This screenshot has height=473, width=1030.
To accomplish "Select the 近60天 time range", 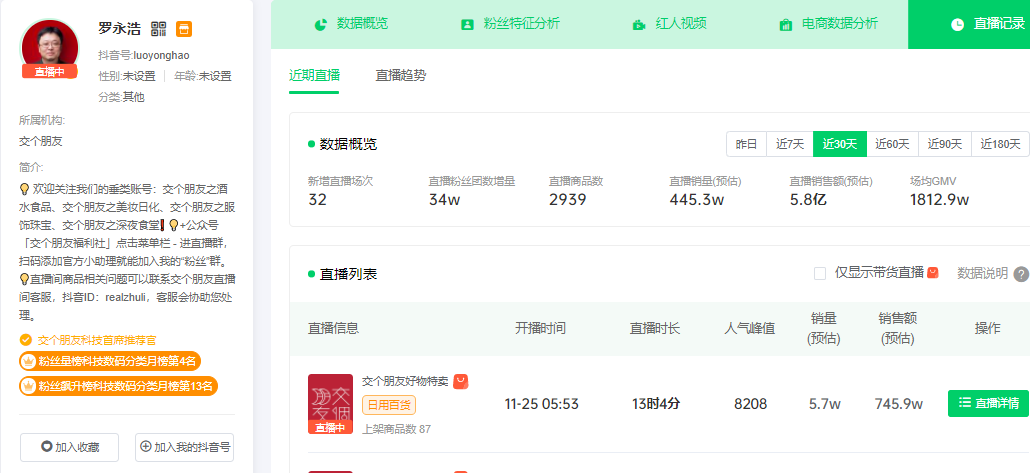I will [x=892, y=144].
